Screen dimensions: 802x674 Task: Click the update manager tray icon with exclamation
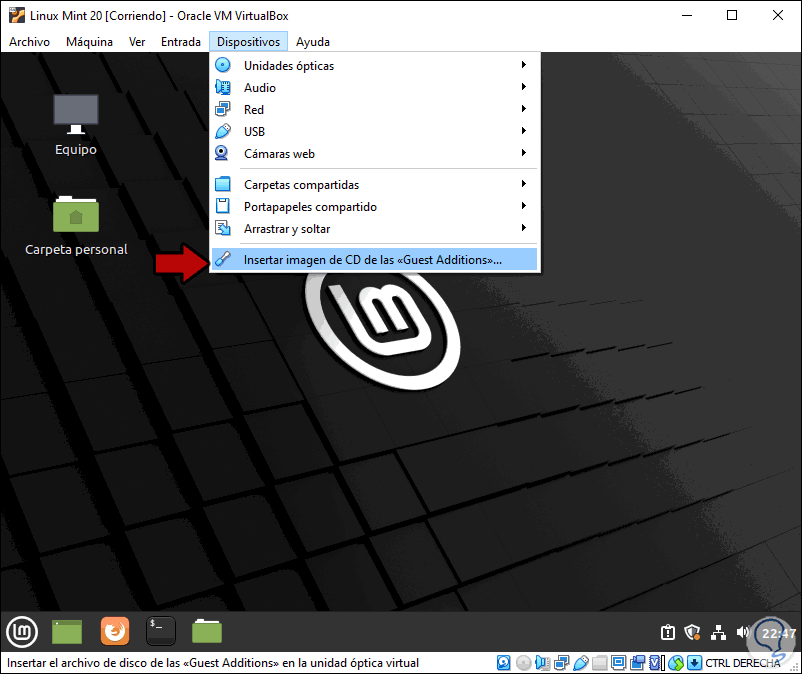pos(667,633)
